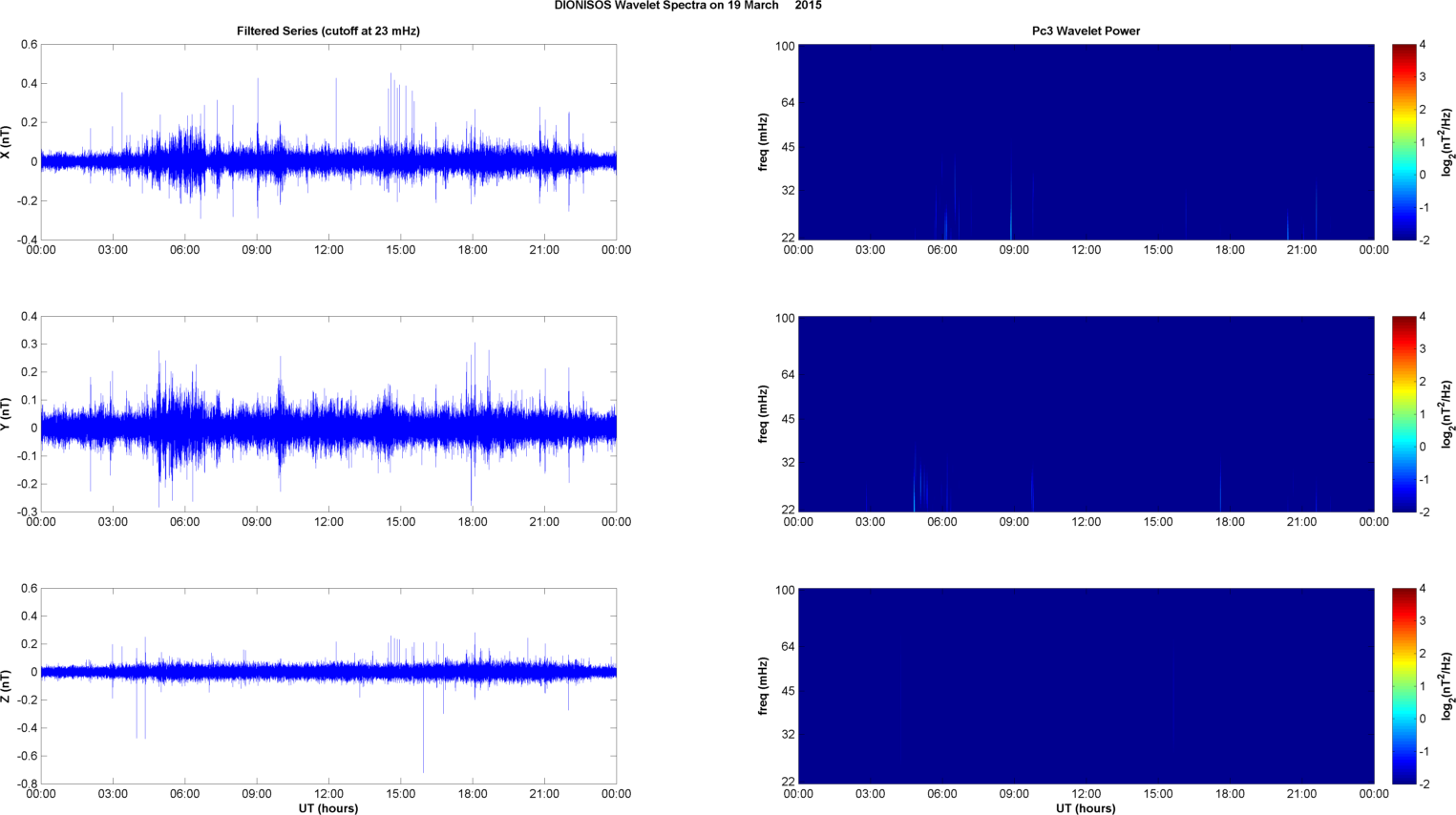Click the 'X (nT)' axis label
The image size is (1456, 815).
click(x=7, y=142)
